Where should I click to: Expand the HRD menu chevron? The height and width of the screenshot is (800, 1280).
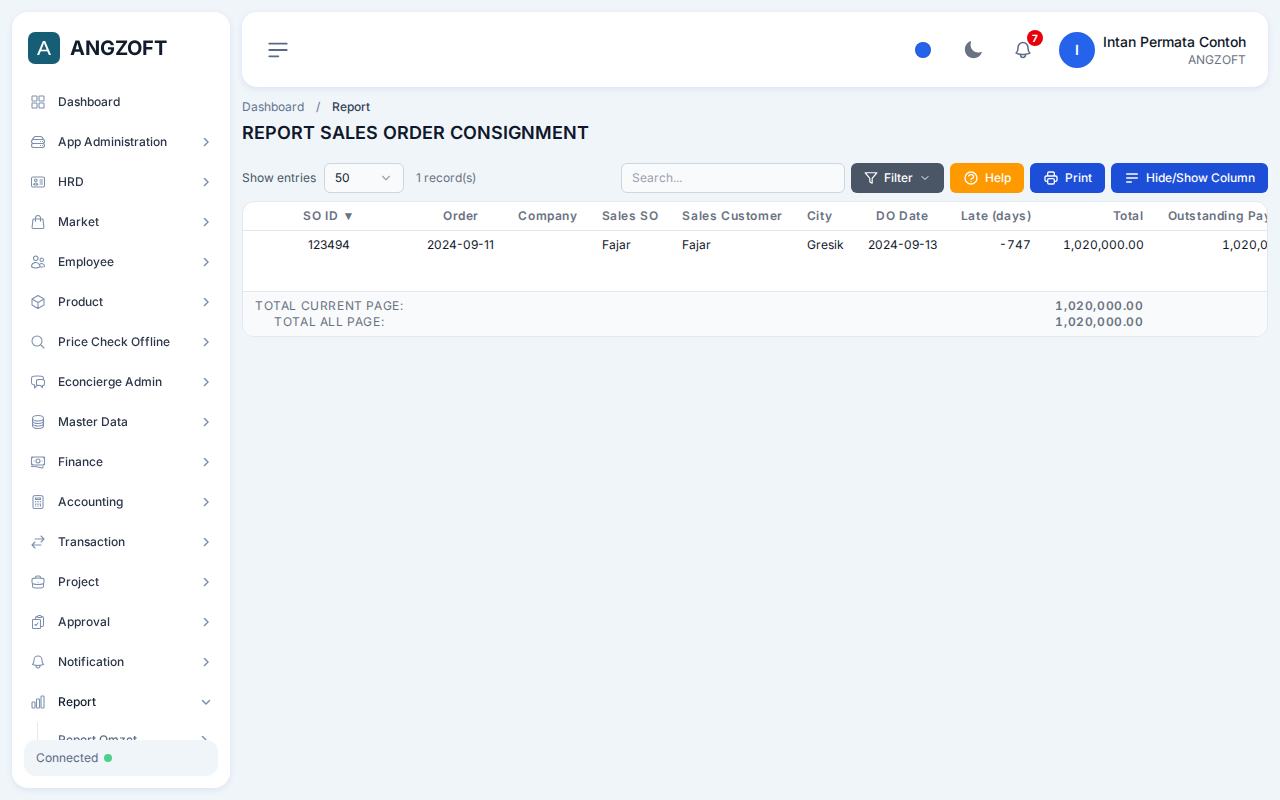pos(206,182)
